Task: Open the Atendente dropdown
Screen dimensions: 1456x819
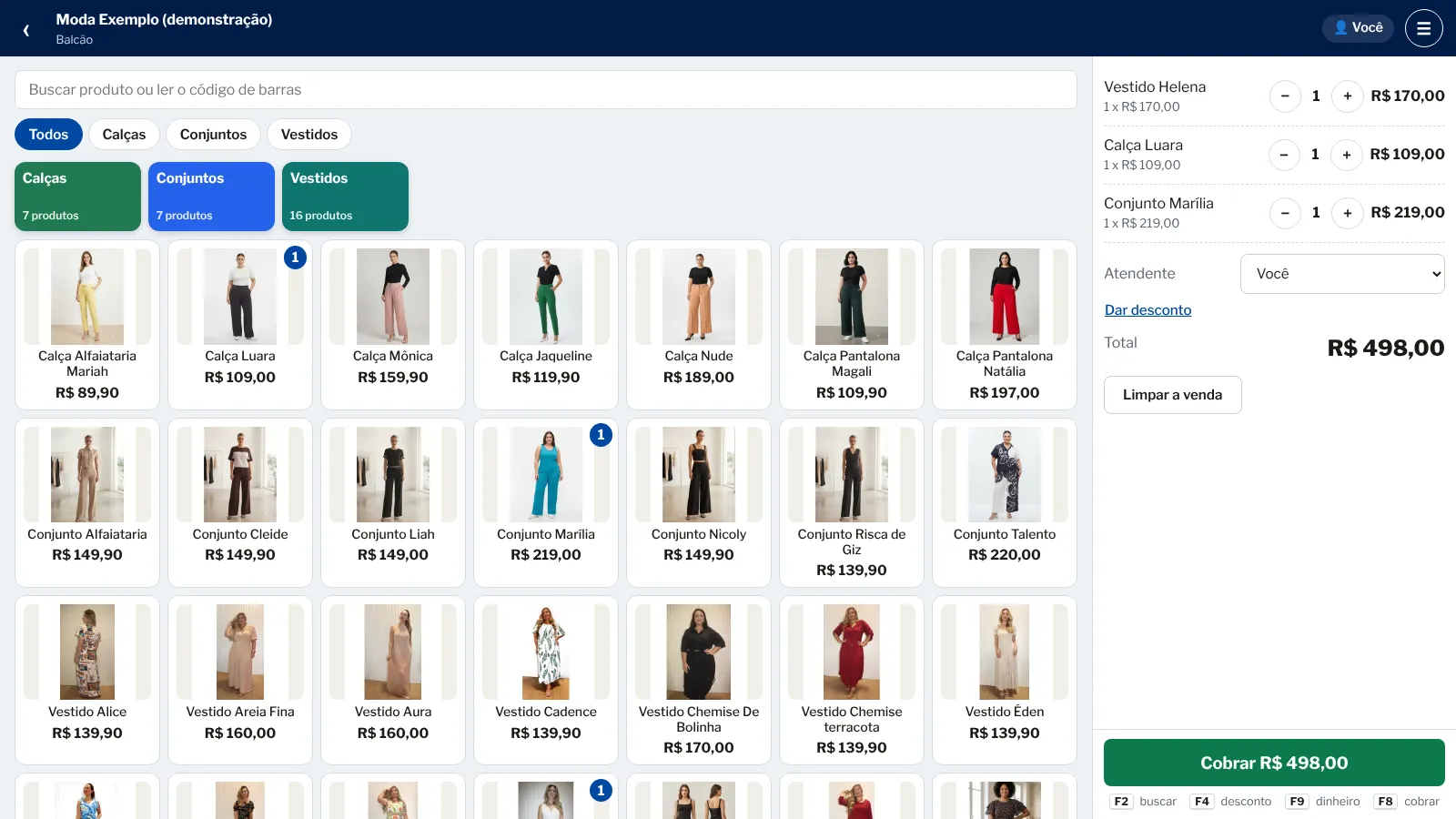Action: tap(1342, 274)
